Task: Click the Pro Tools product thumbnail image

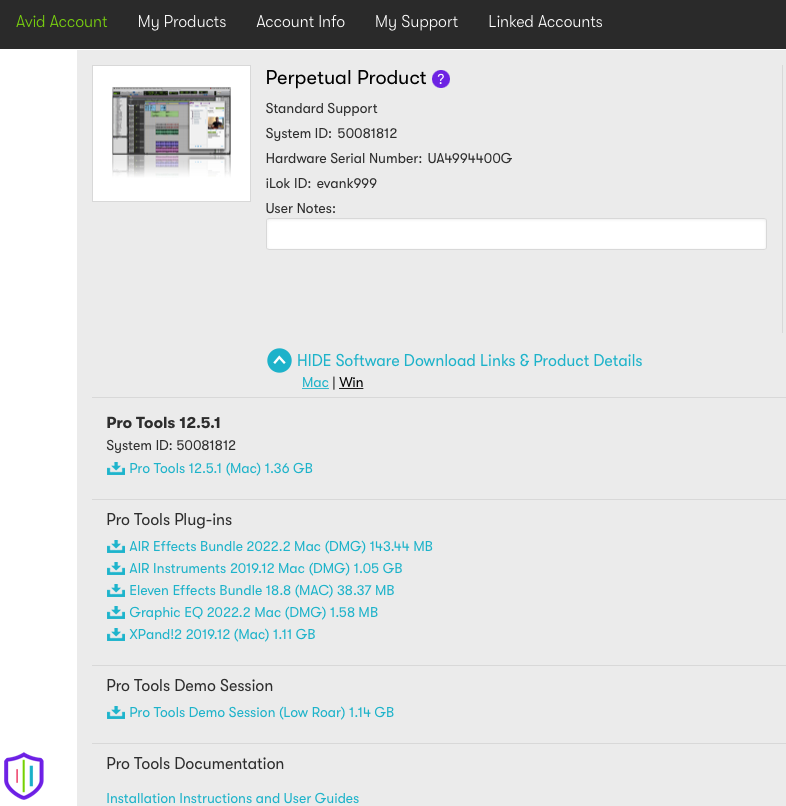Action: point(171,134)
